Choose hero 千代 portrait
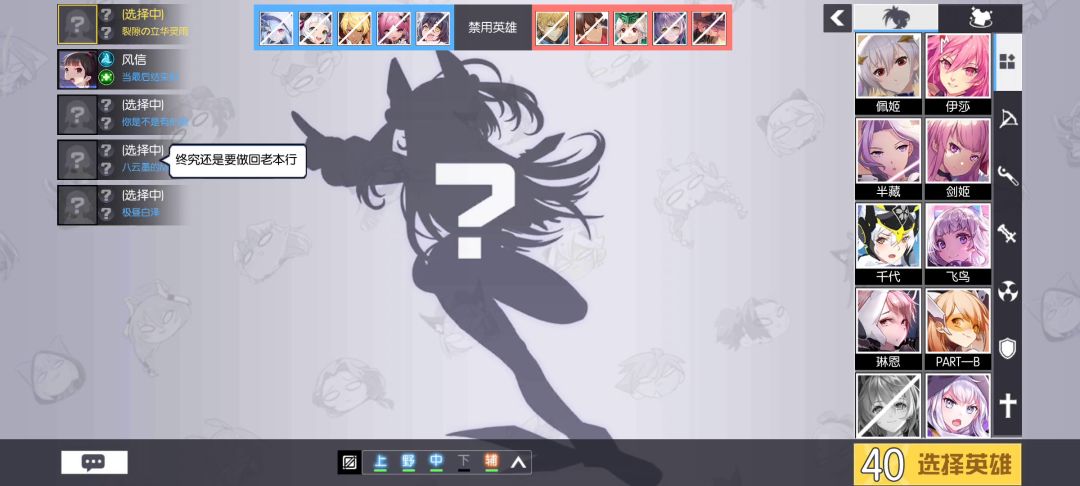1080x486 pixels. click(x=888, y=243)
